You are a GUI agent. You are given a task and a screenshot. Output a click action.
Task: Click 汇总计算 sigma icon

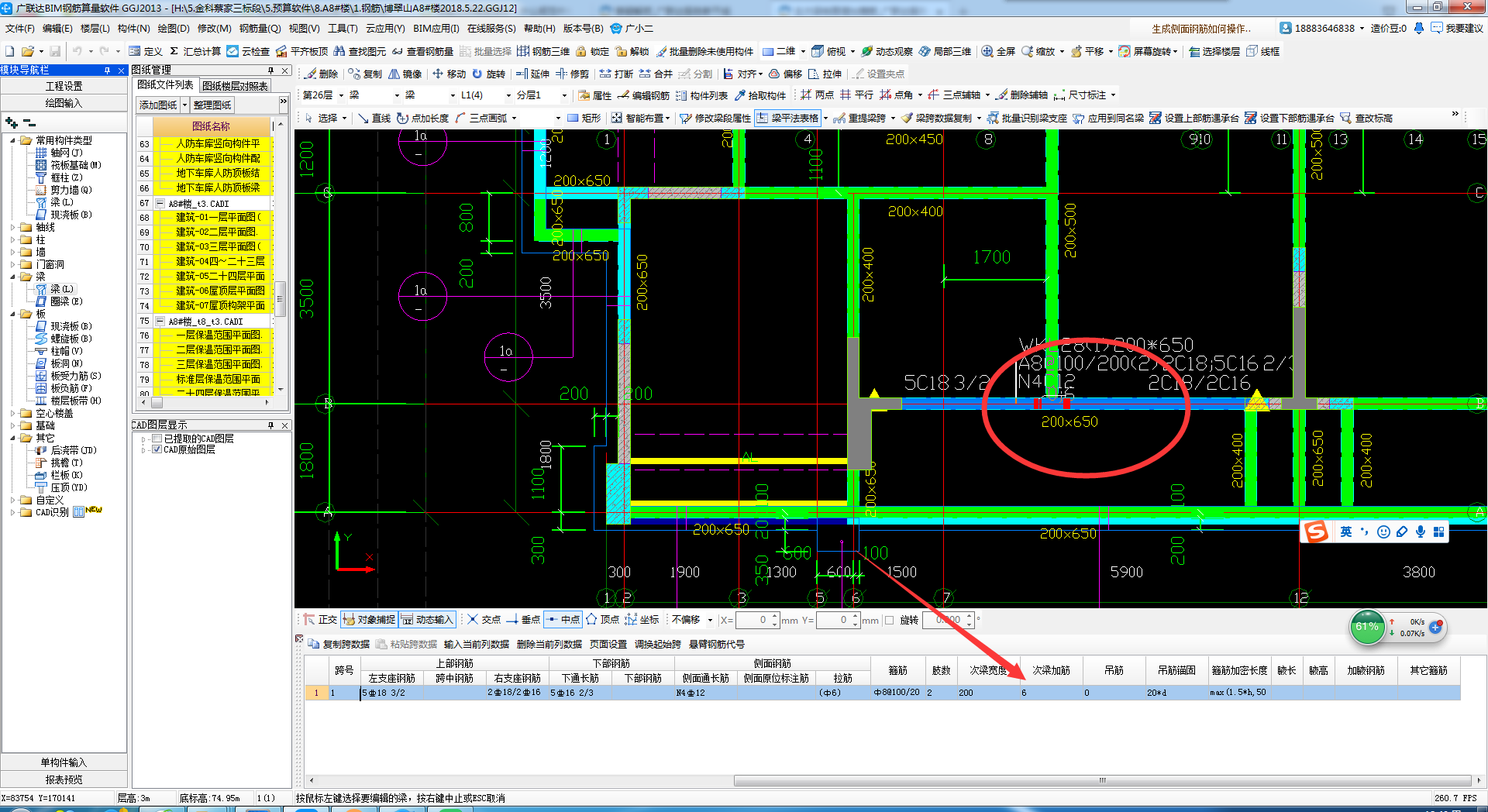click(195, 51)
